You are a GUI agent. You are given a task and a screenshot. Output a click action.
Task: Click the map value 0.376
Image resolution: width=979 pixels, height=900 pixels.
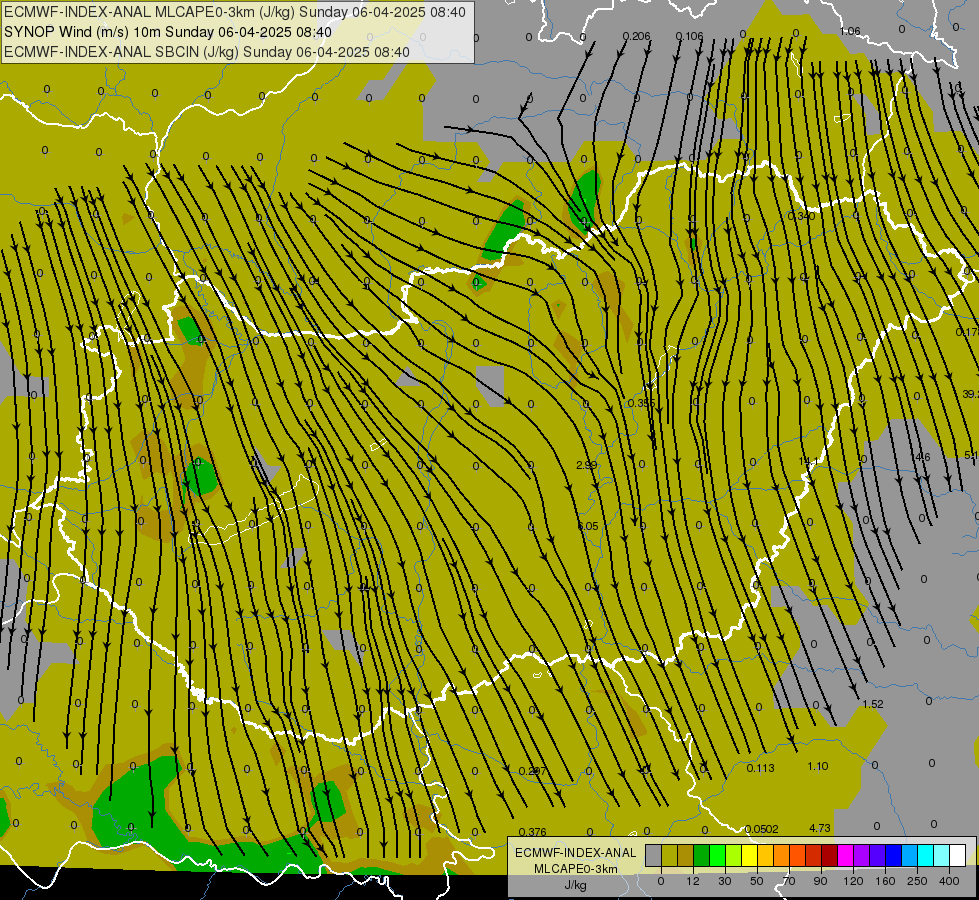pyautogui.click(x=533, y=832)
